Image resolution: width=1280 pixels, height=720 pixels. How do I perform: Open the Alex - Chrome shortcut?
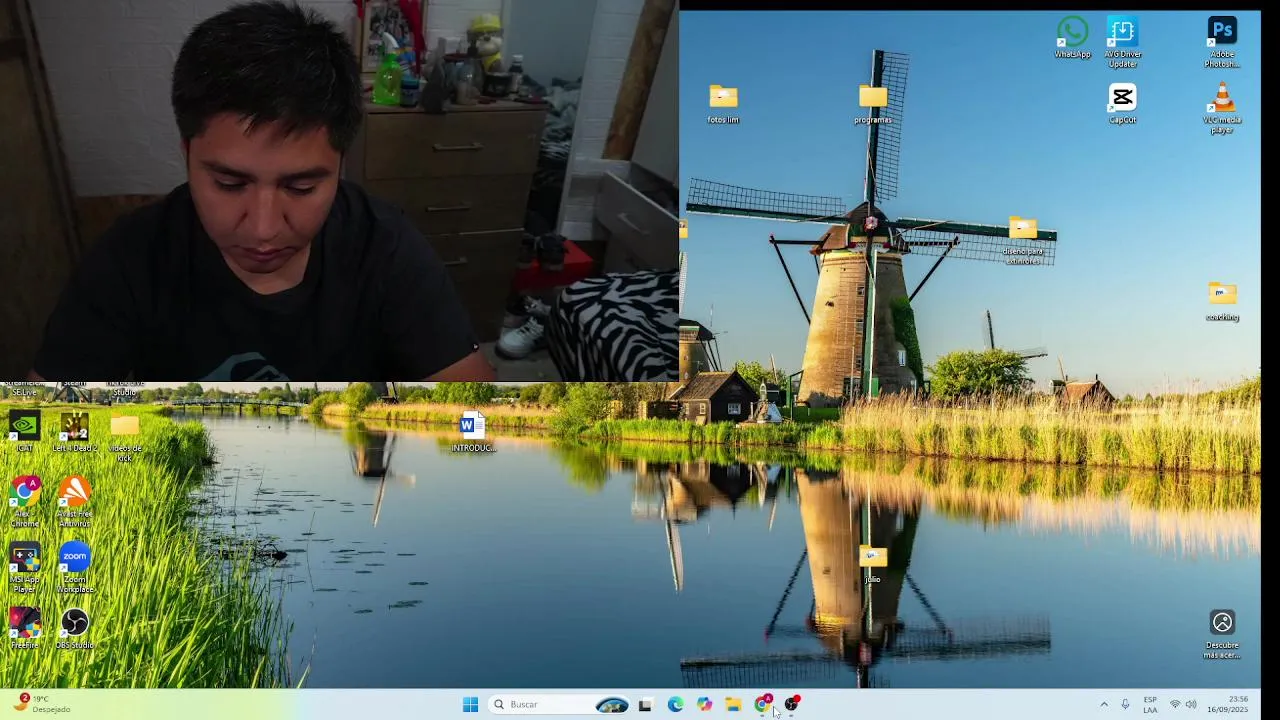click(24, 502)
